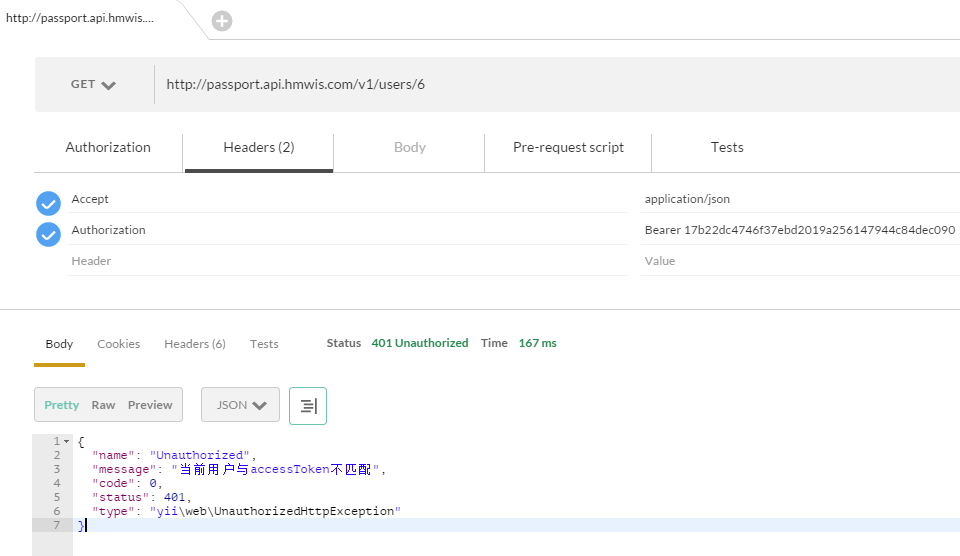Switch to the Authorization request tab
This screenshot has width=960, height=556.
point(108,148)
